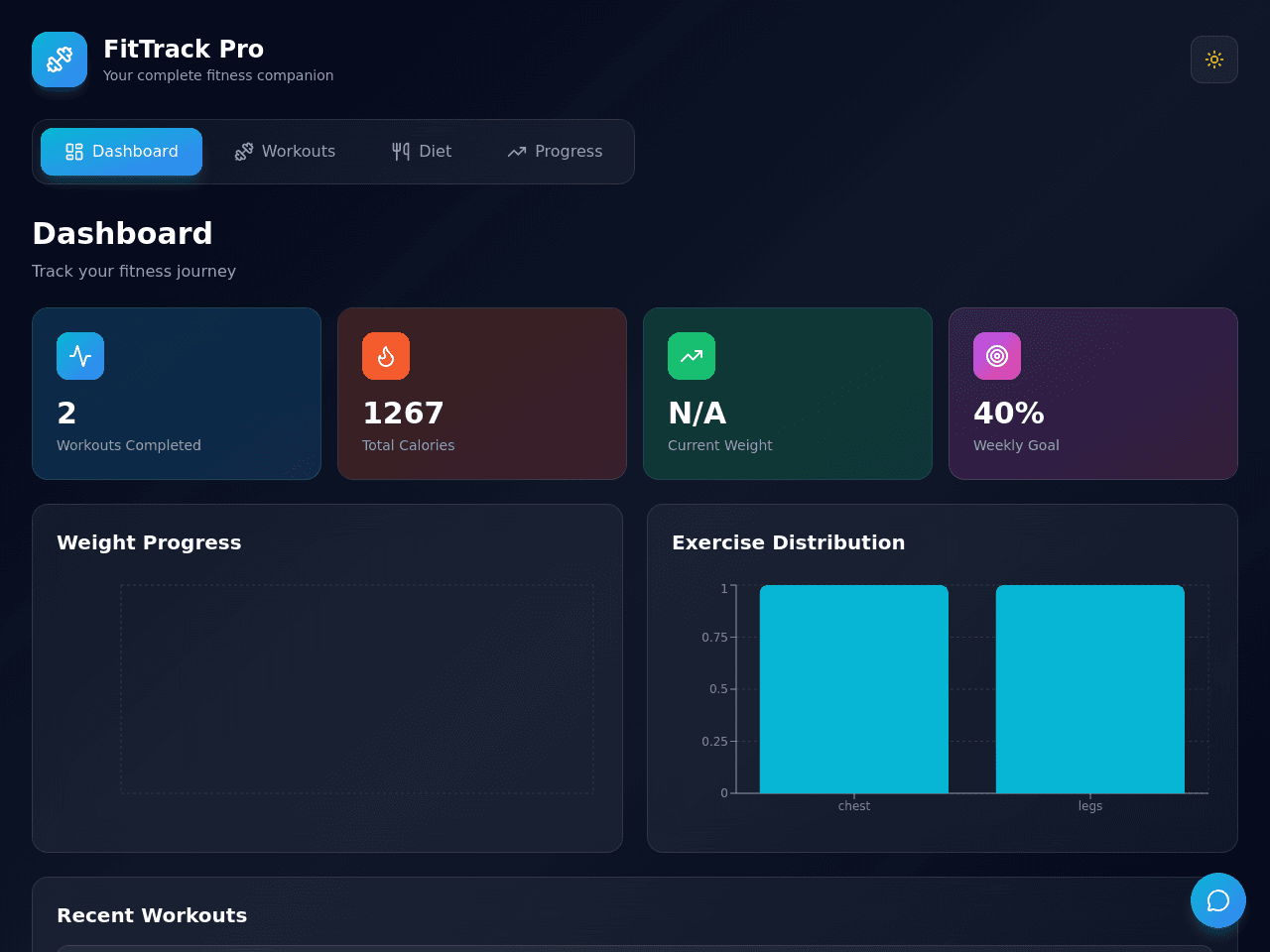Click the 'chest' axis label

tap(854, 806)
